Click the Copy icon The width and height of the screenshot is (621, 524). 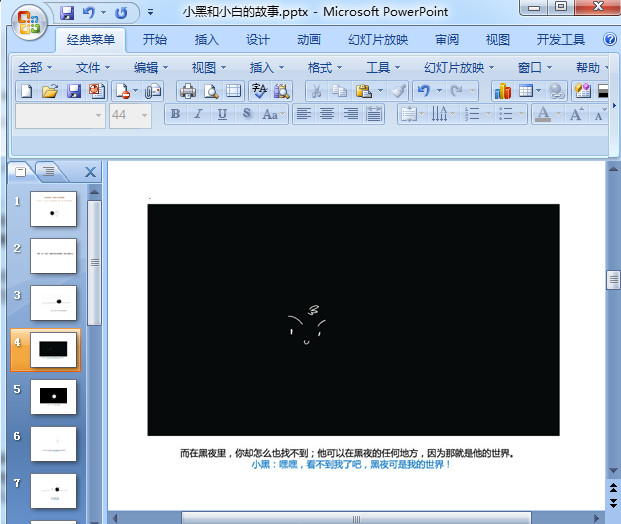pyautogui.click(x=339, y=91)
